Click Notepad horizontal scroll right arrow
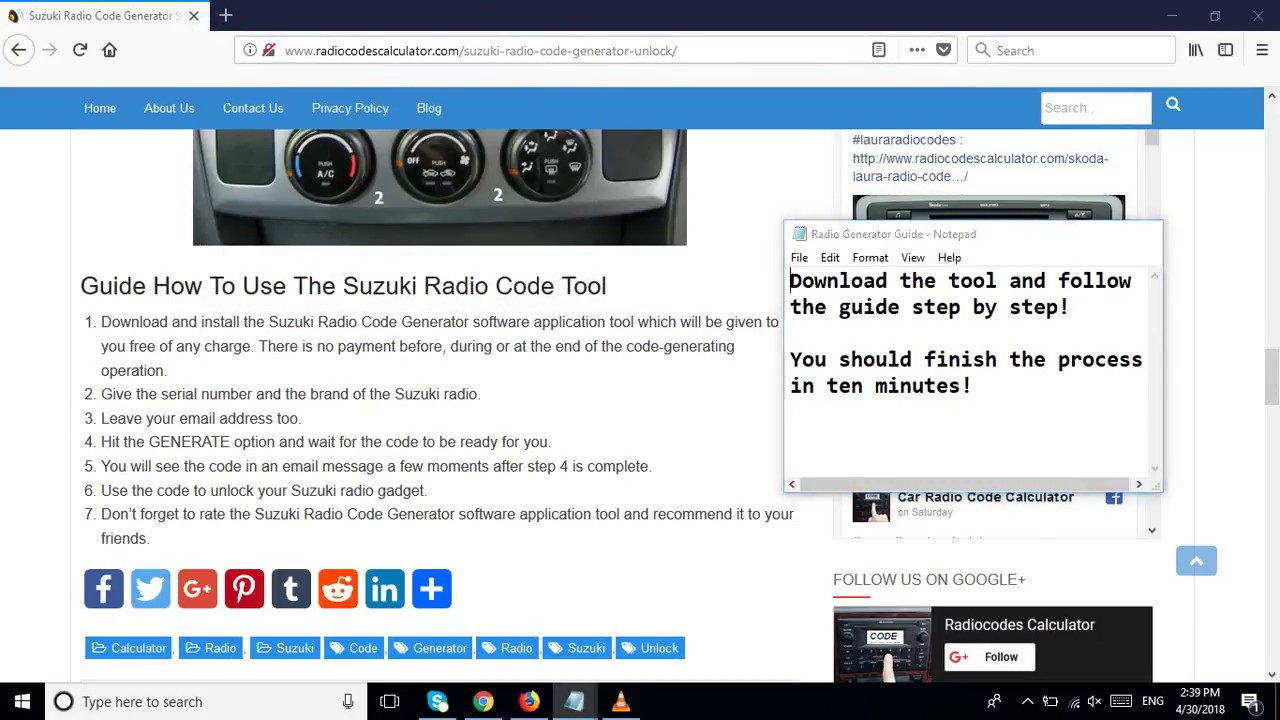The width and height of the screenshot is (1280, 720). [x=1138, y=484]
